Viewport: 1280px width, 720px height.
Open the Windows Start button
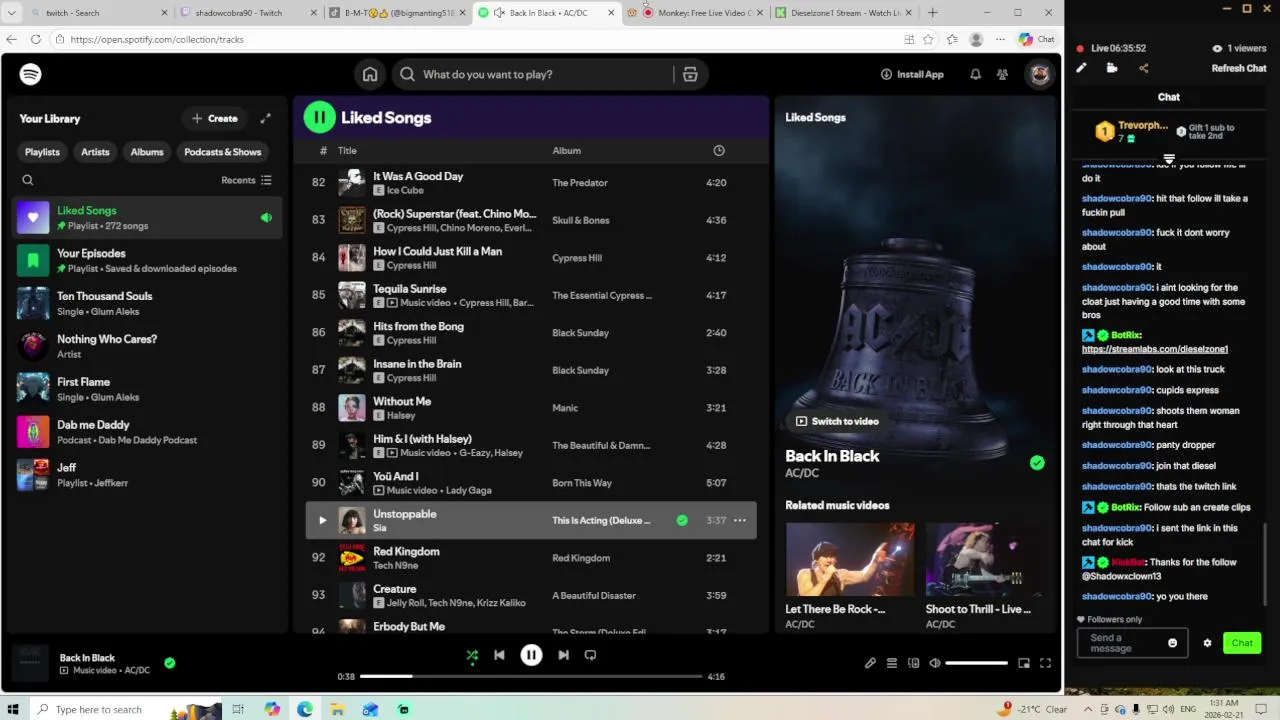pos(13,709)
